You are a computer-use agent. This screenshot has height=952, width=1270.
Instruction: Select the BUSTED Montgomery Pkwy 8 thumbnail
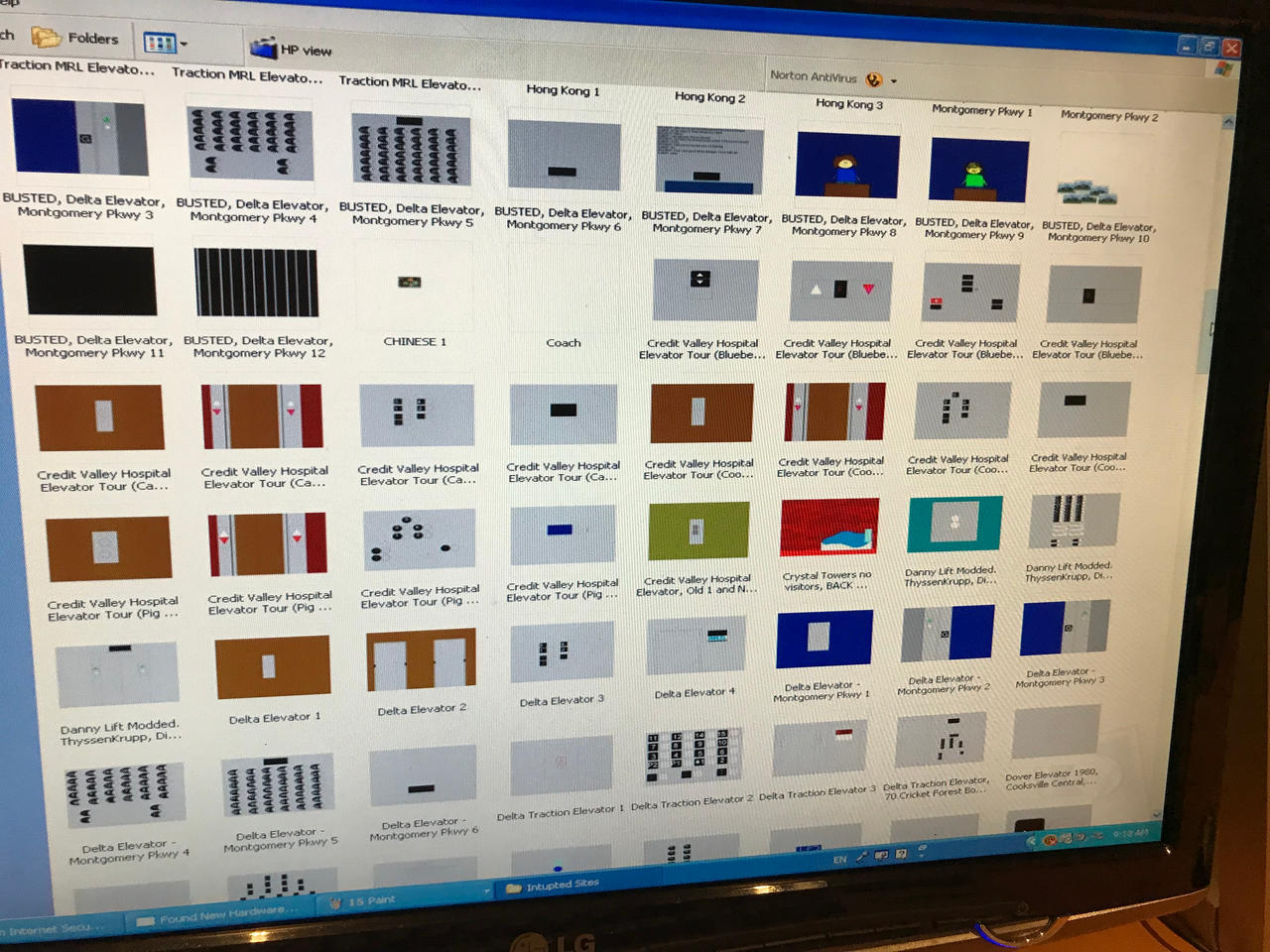click(847, 166)
